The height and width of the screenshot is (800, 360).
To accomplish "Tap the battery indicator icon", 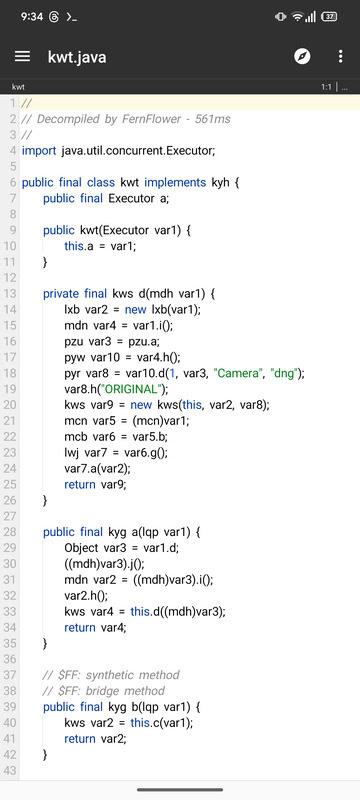I will coord(330,16).
